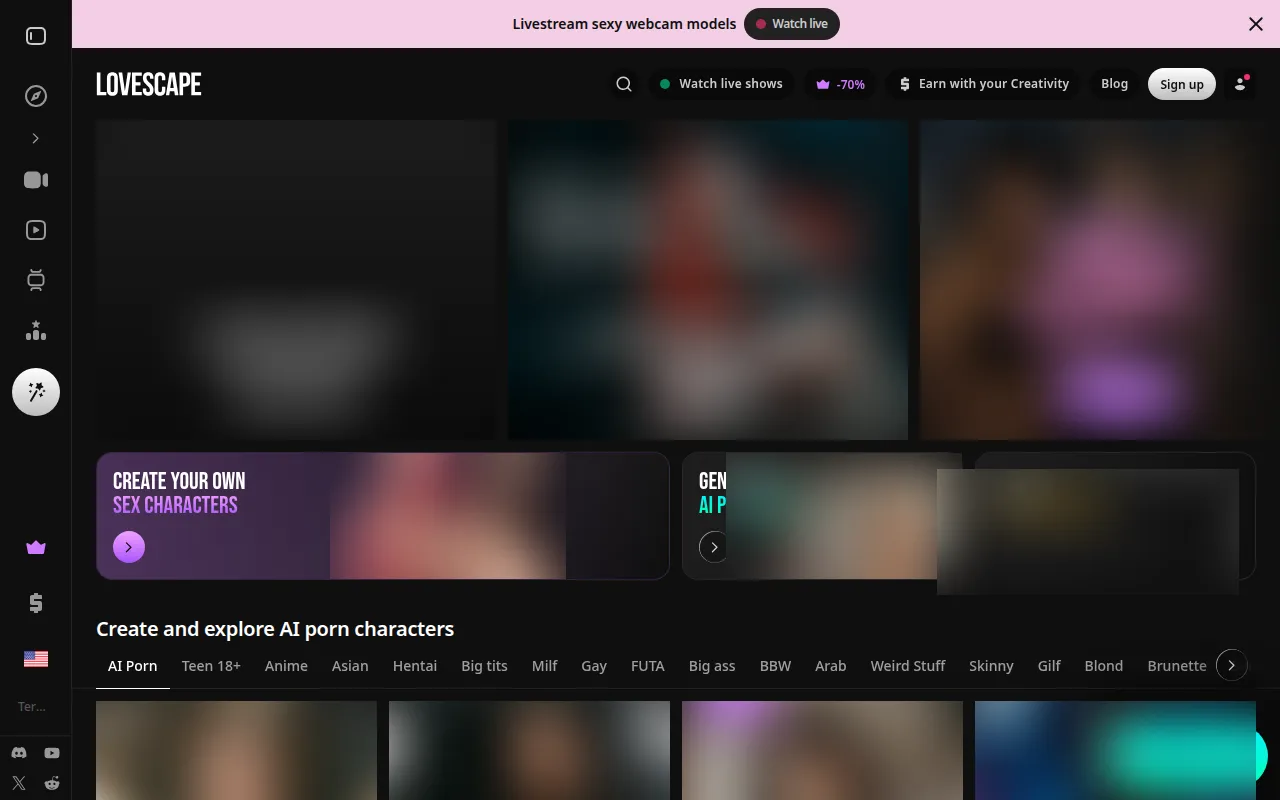This screenshot has height=800, width=1280.
Task: Click the "Watch live" banner button
Action: click(792, 24)
